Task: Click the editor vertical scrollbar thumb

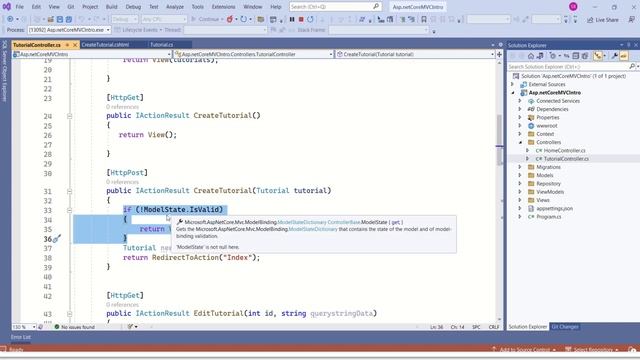Action: tap(499, 140)
